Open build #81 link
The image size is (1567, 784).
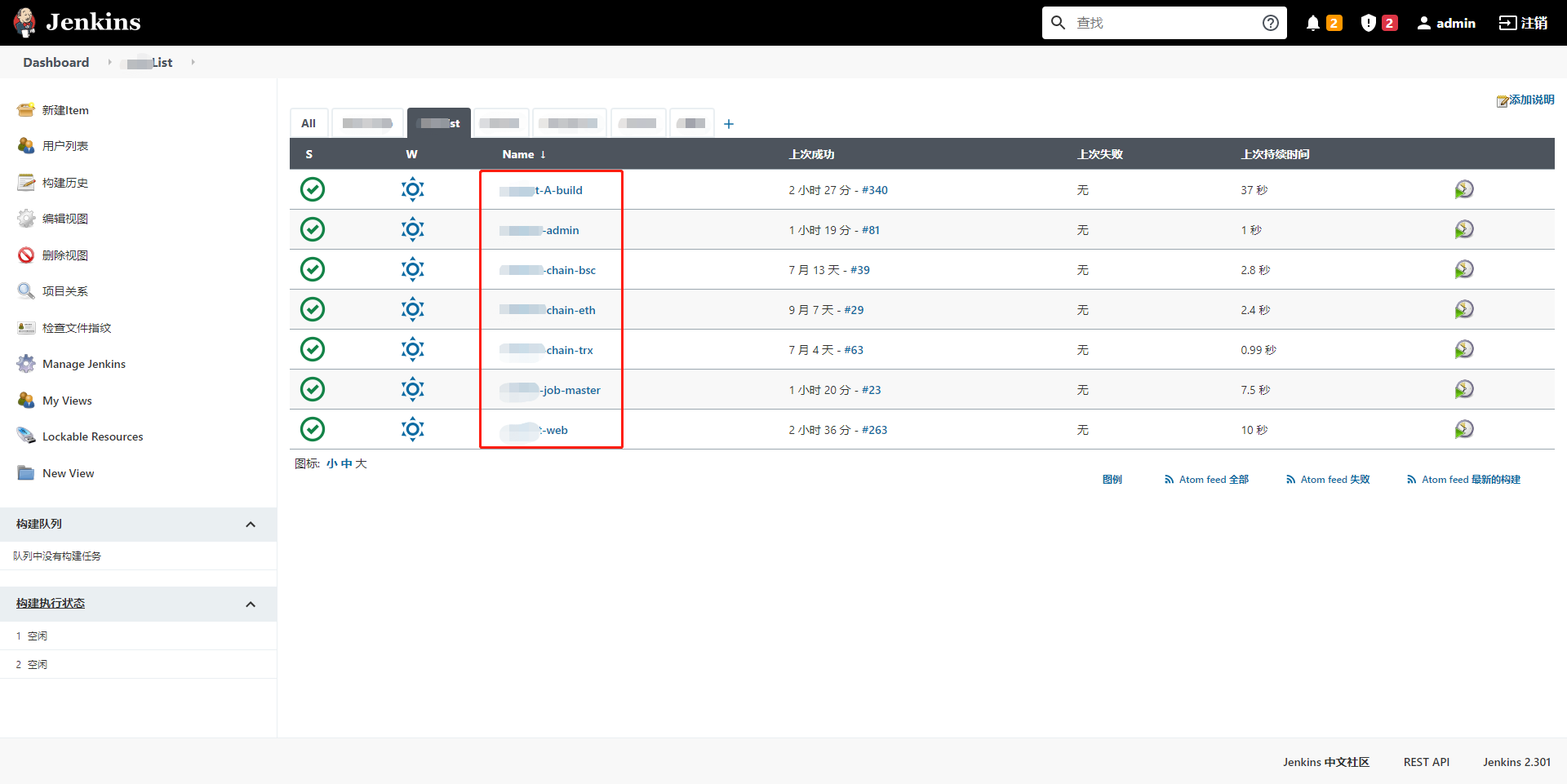click(871, 230)
